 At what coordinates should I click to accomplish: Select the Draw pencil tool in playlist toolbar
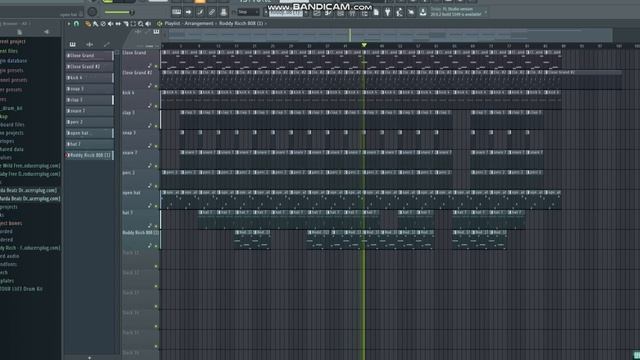click(x=88, y=24)
